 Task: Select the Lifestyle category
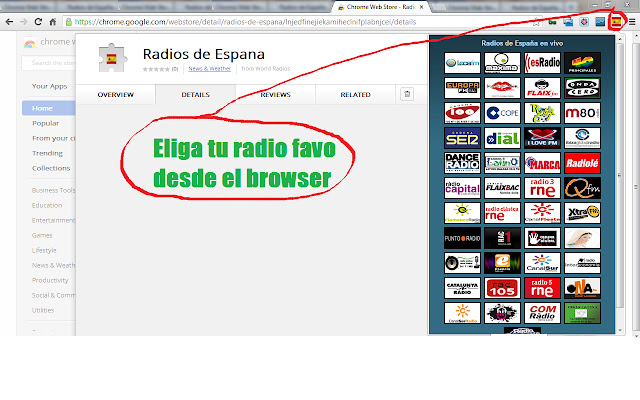pyautogui.click(x=44, y=250)
